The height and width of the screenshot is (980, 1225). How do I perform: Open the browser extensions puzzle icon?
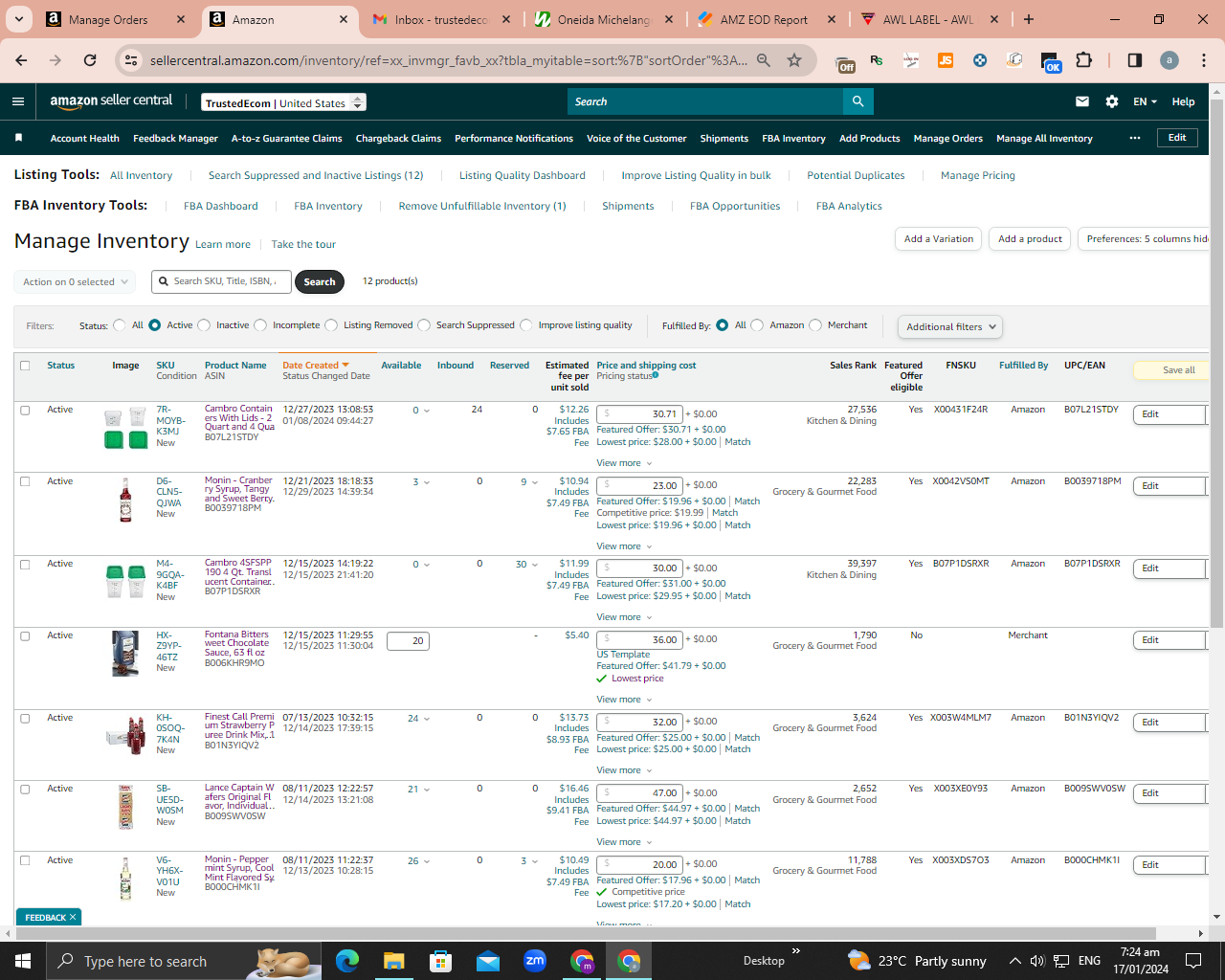[x=1083, y=60]
